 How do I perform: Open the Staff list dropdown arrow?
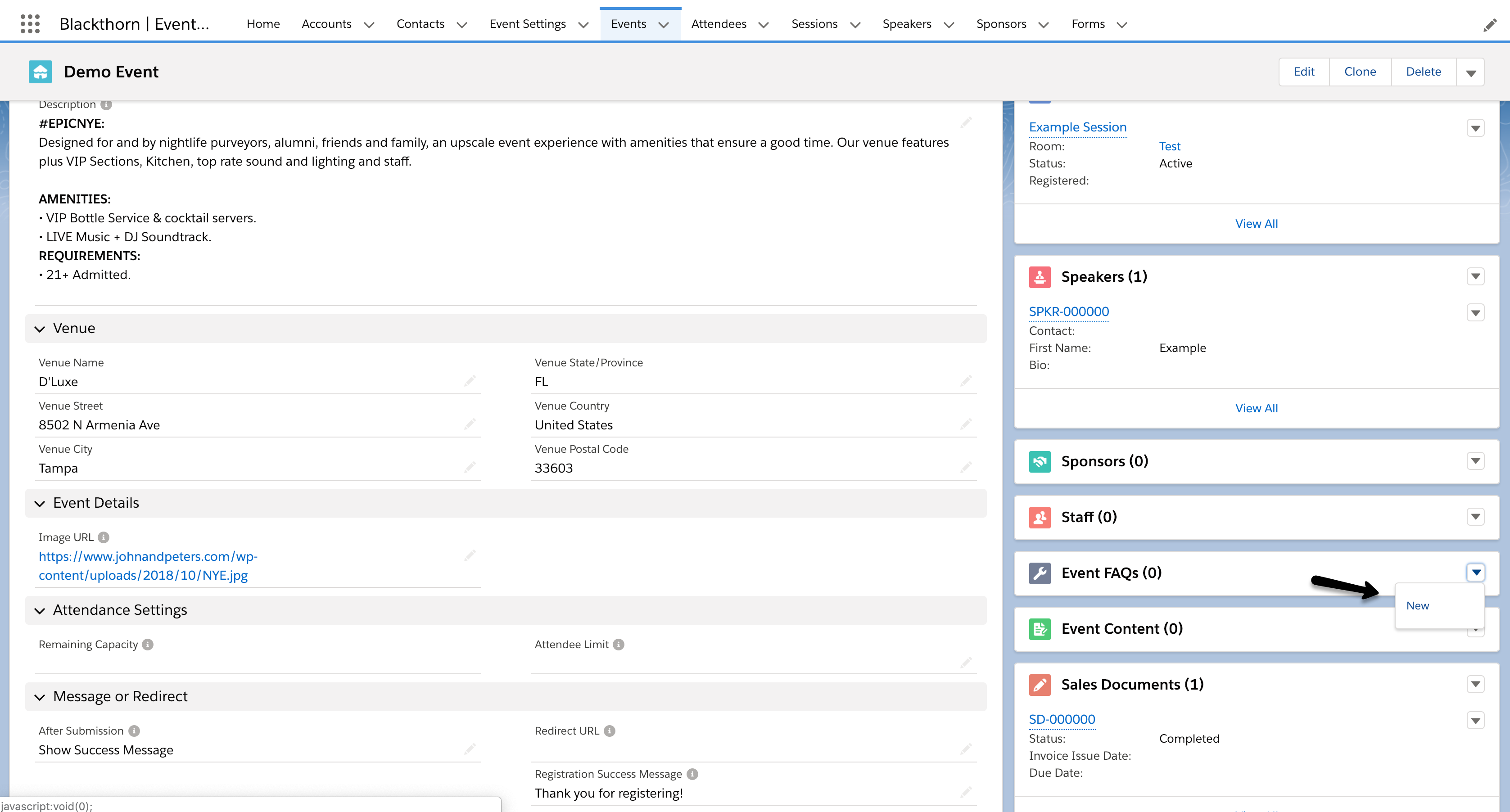tap(1475, 517)
